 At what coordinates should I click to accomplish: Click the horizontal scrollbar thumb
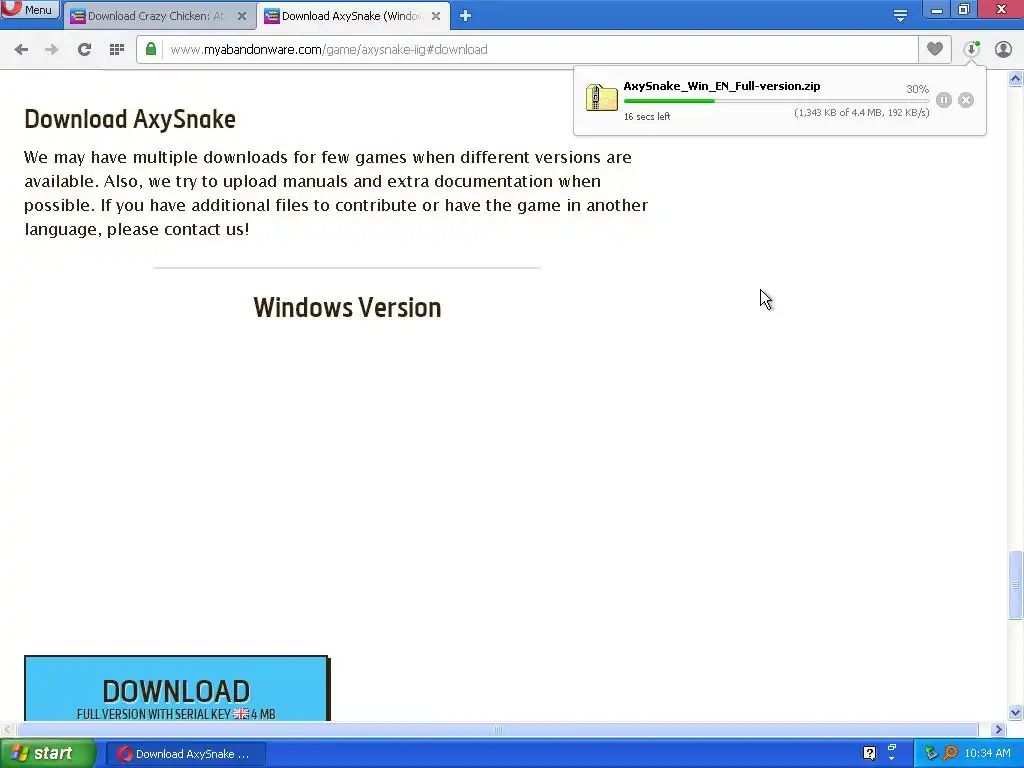click(498, 729)
